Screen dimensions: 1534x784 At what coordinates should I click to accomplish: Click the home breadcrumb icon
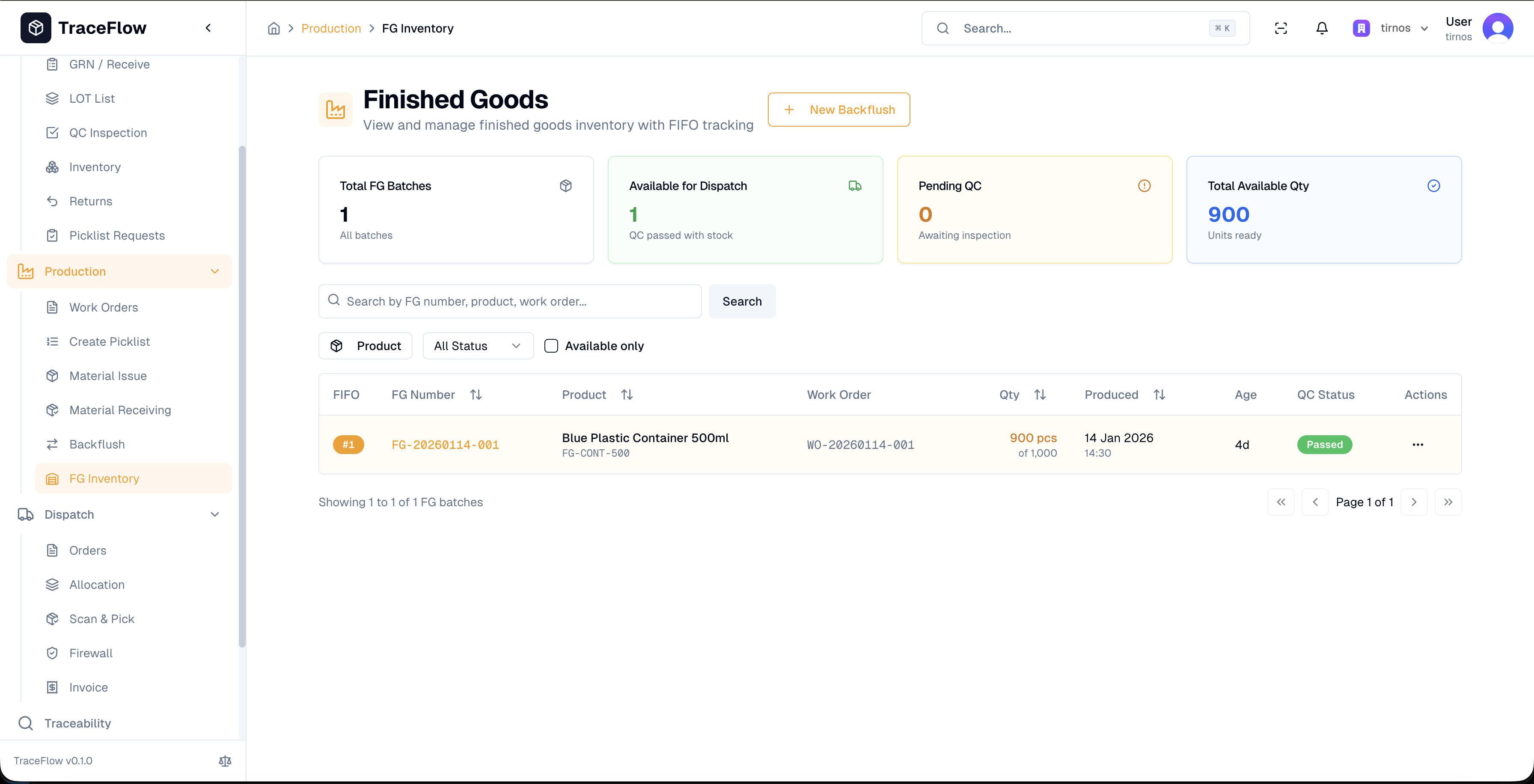coord(274,29)
